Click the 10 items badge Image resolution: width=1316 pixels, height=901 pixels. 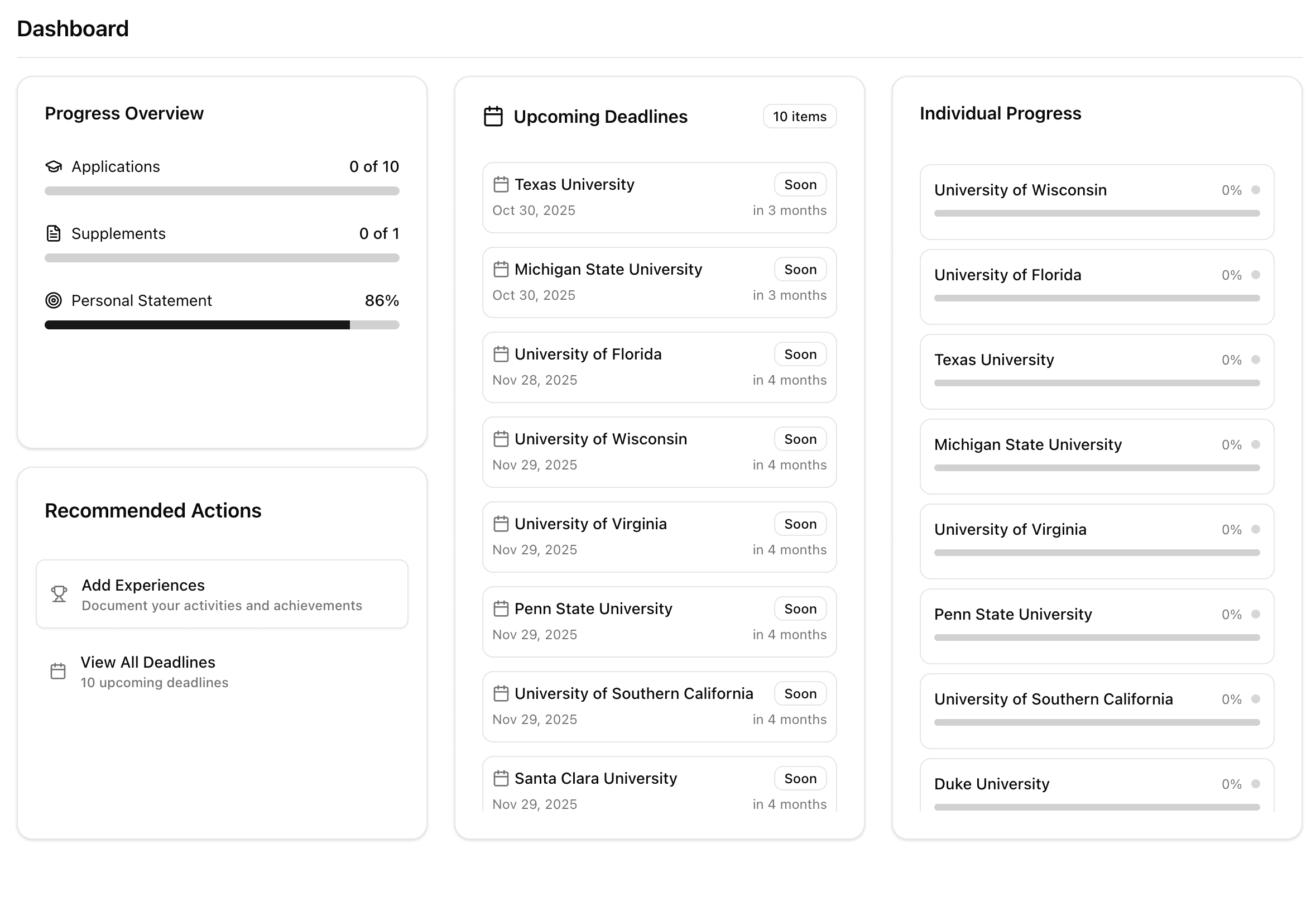tap(799, 117)
